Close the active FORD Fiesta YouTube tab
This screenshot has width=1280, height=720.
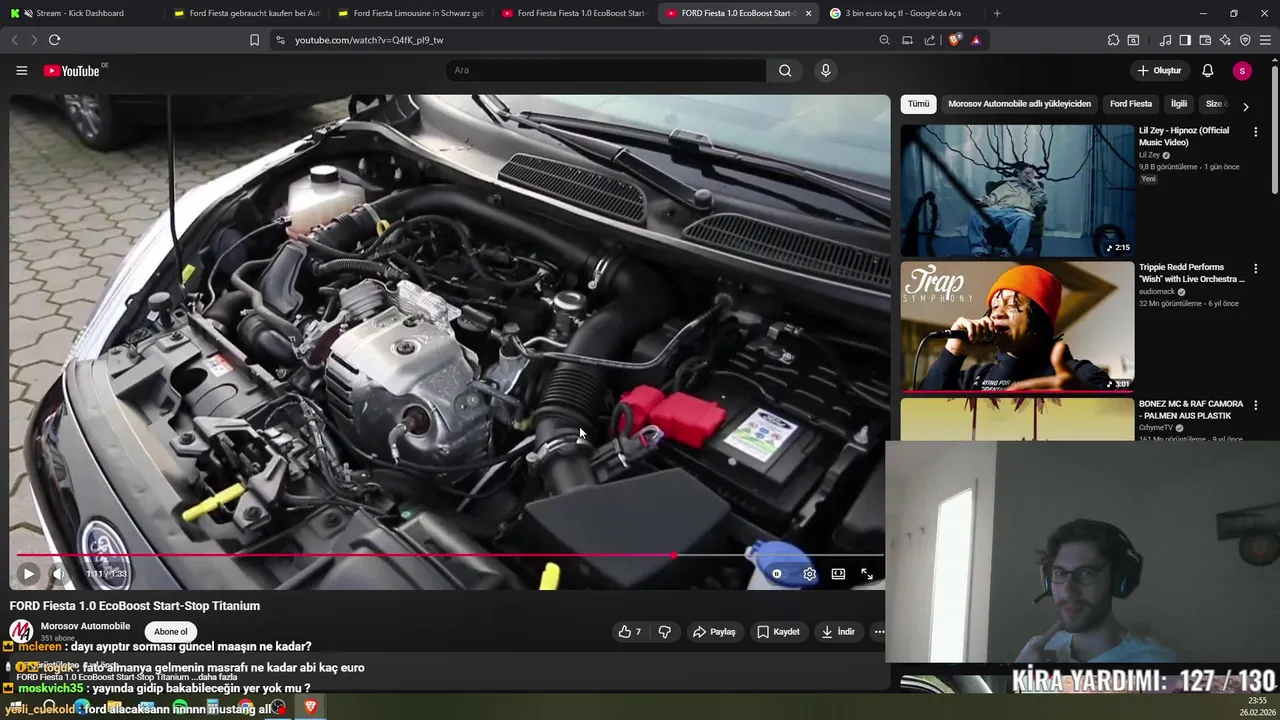point(808,13)
